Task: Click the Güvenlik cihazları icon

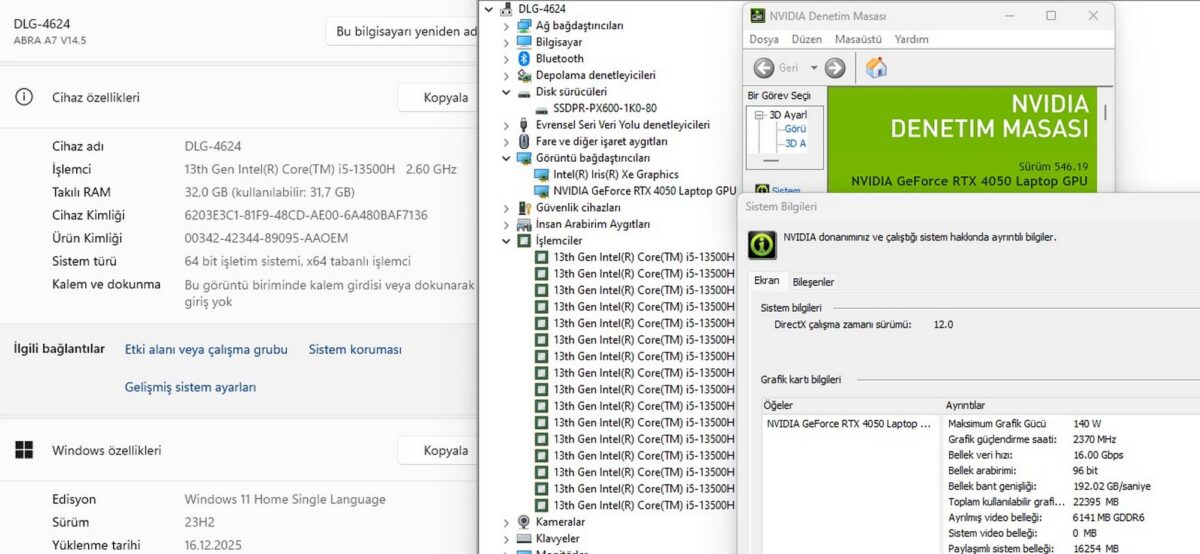Action: pos(524,208)
